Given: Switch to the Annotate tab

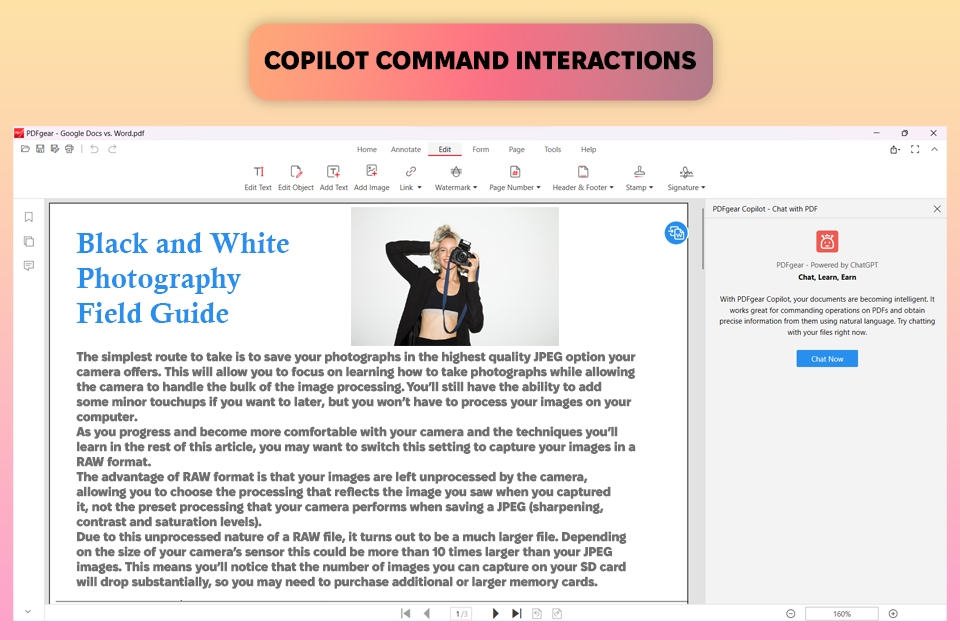Looking at the screenshot, I should pos(406,149).
